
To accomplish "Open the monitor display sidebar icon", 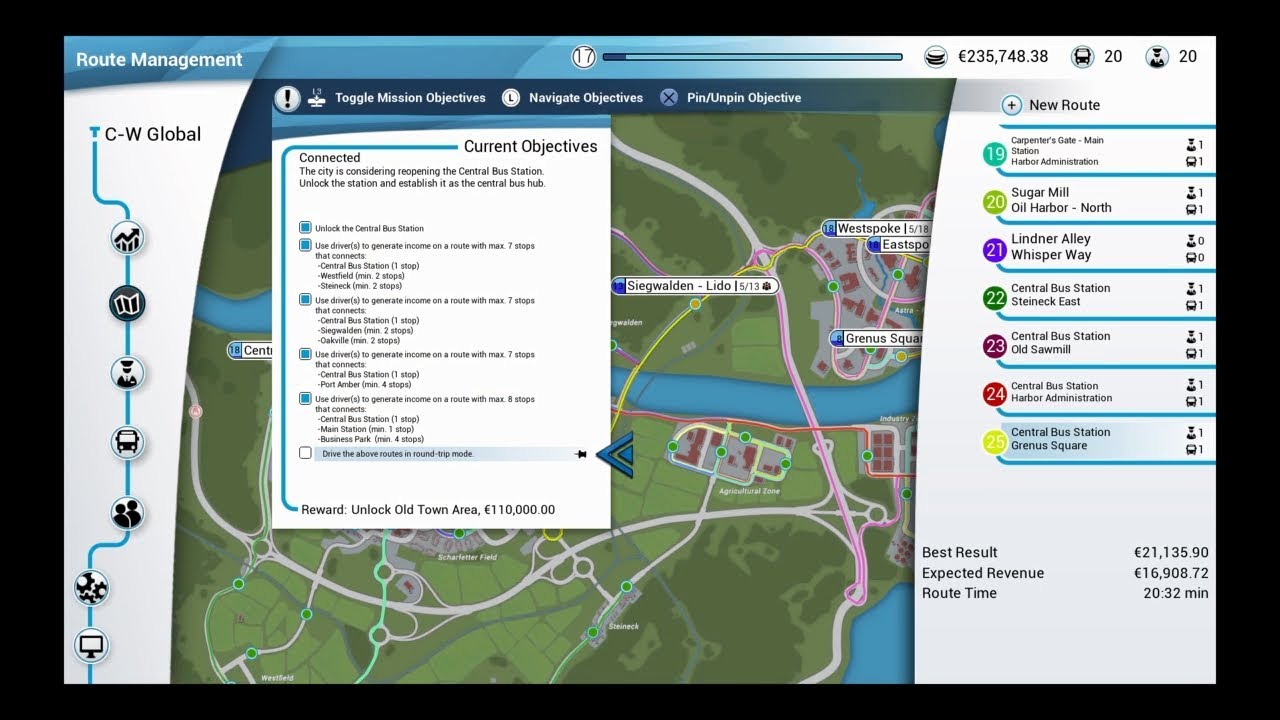I will 92,645.
